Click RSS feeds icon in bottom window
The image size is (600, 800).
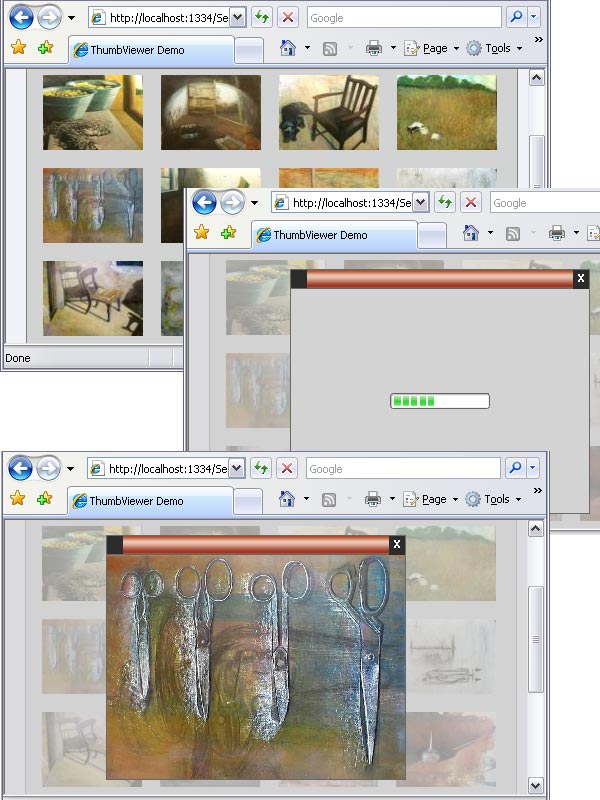[329, 499]
